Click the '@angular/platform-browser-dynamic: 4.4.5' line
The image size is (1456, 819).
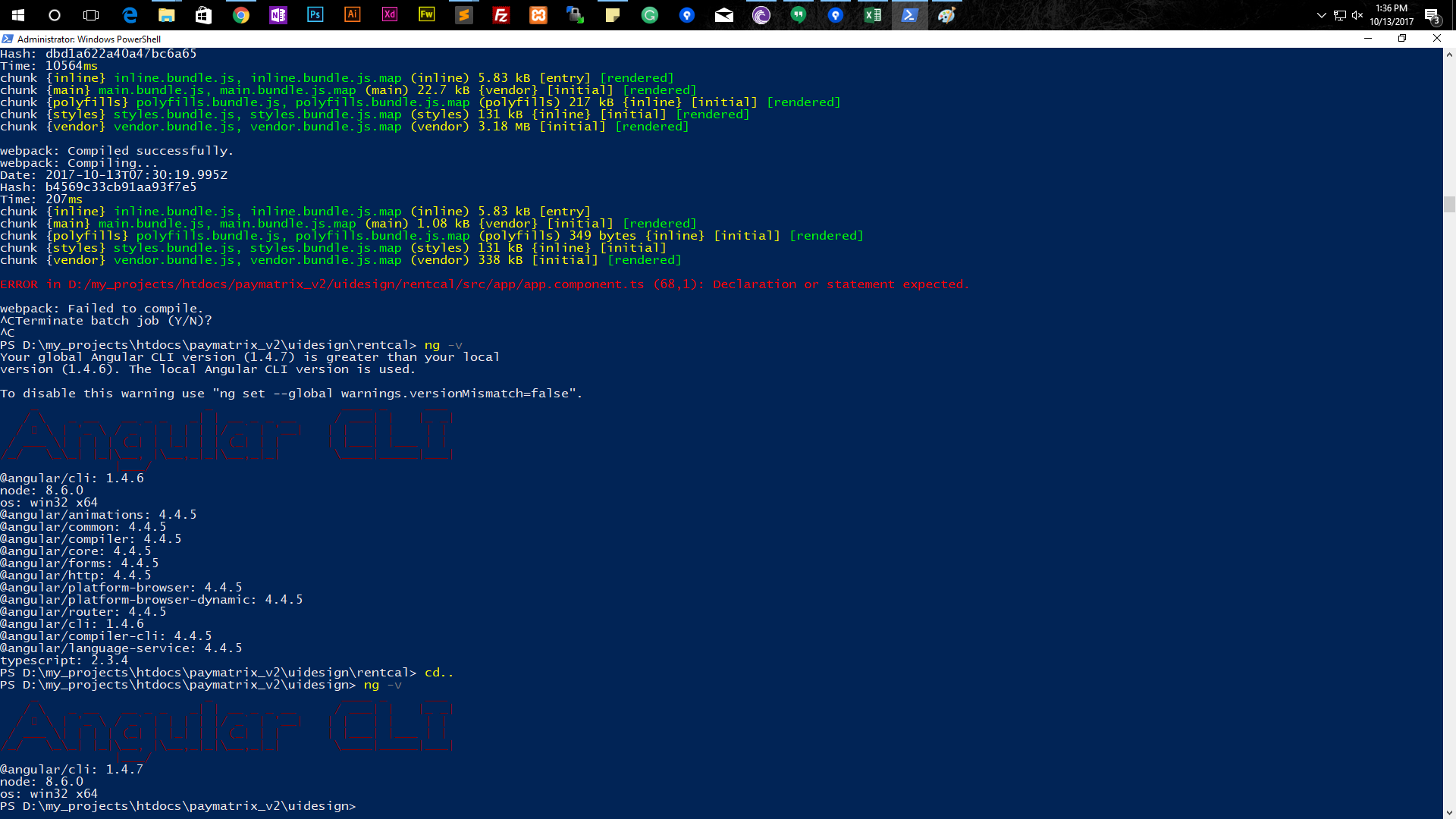[x=152, y=600]
